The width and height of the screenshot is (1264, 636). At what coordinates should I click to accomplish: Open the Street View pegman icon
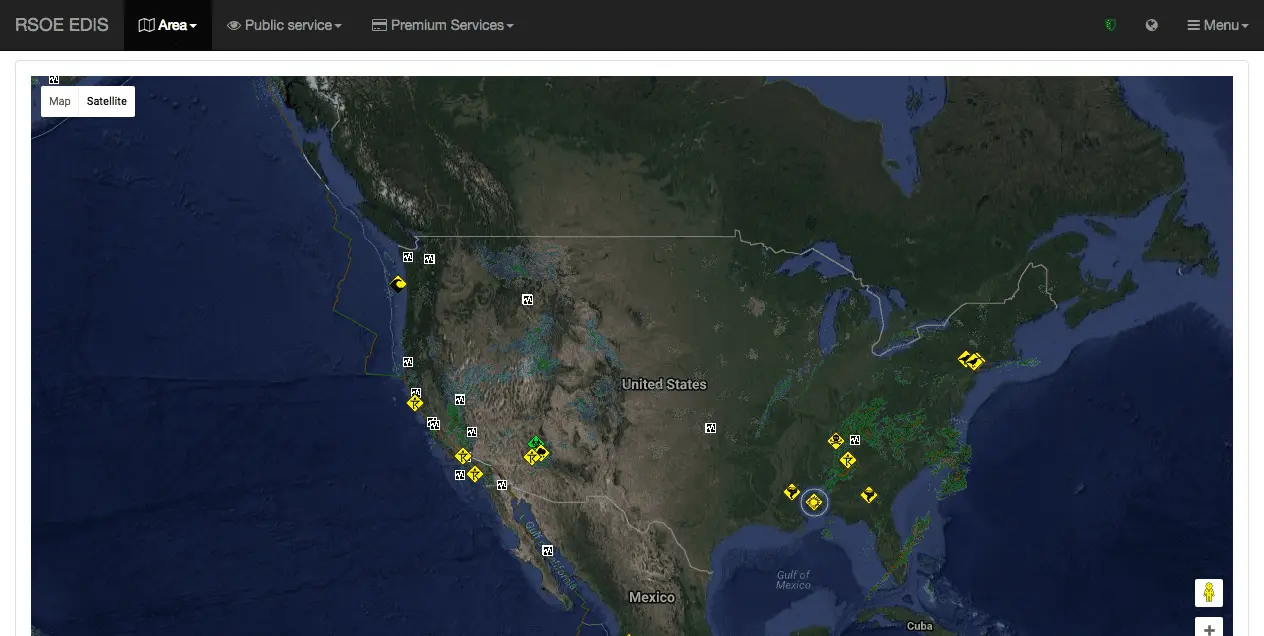[1209, 593]
